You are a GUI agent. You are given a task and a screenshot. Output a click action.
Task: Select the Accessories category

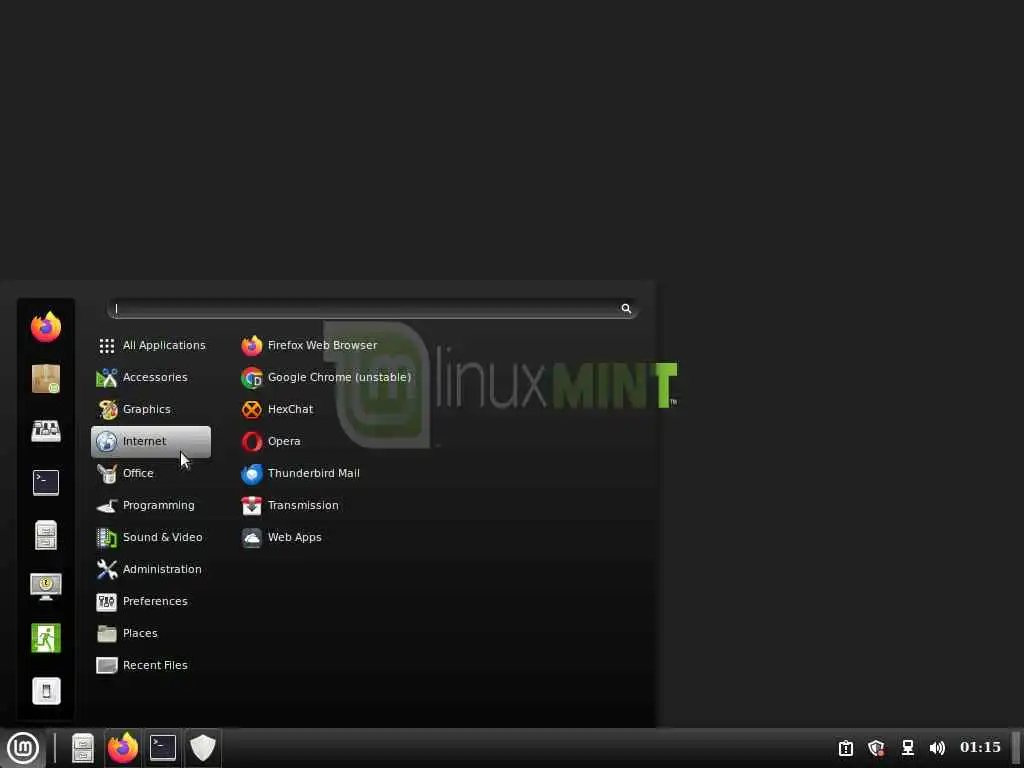tap(151, 377)
